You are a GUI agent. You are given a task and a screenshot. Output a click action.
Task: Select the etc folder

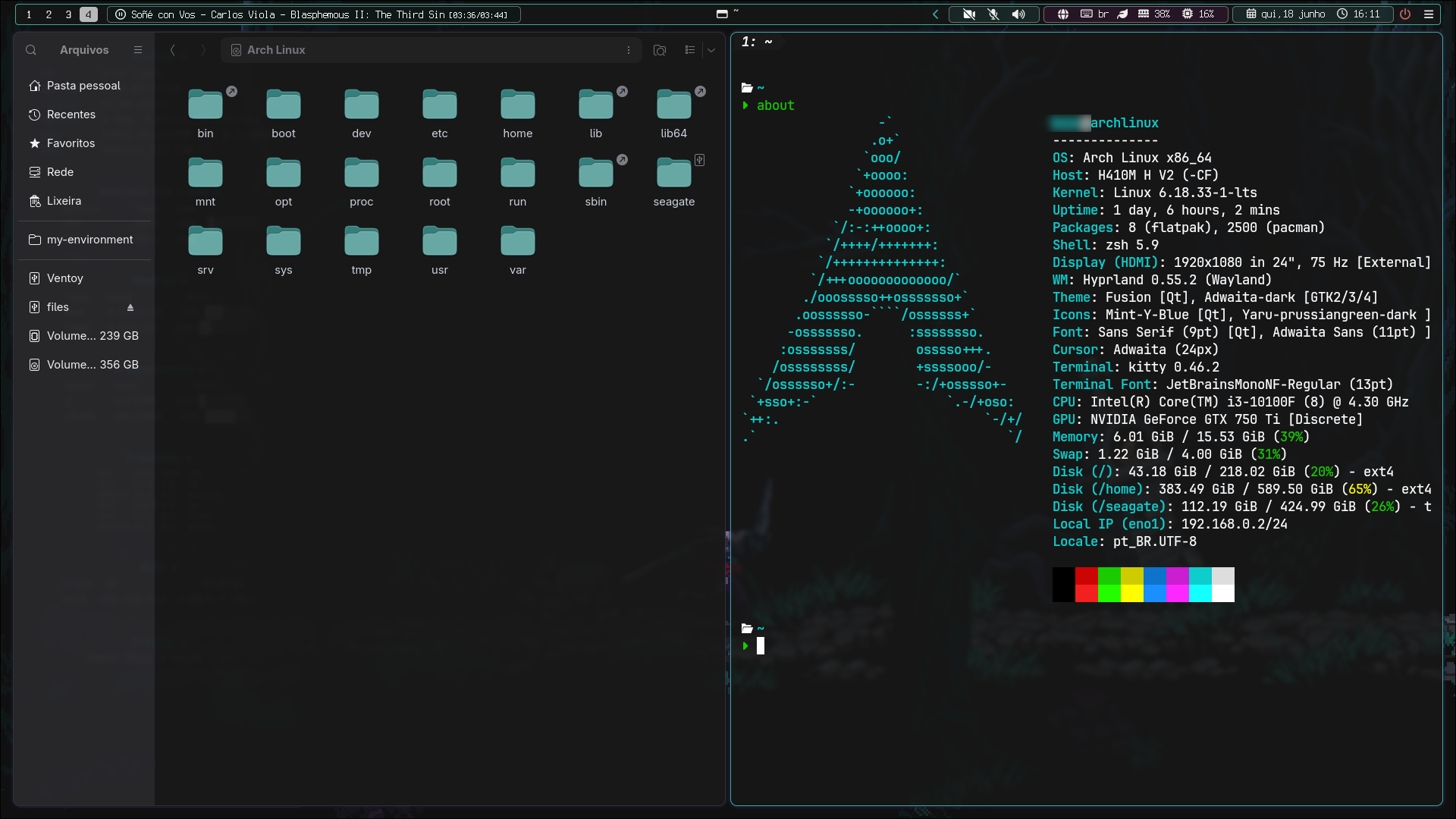[440, 114]
